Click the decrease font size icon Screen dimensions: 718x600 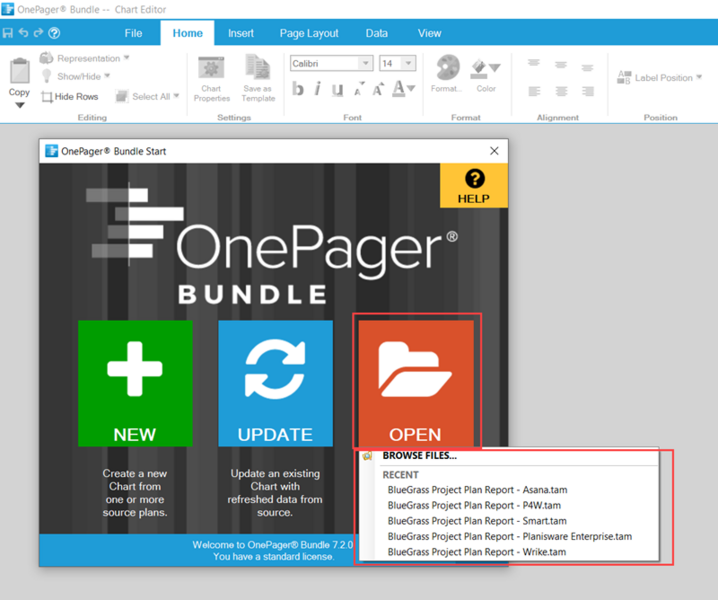[x=359, y=89]
